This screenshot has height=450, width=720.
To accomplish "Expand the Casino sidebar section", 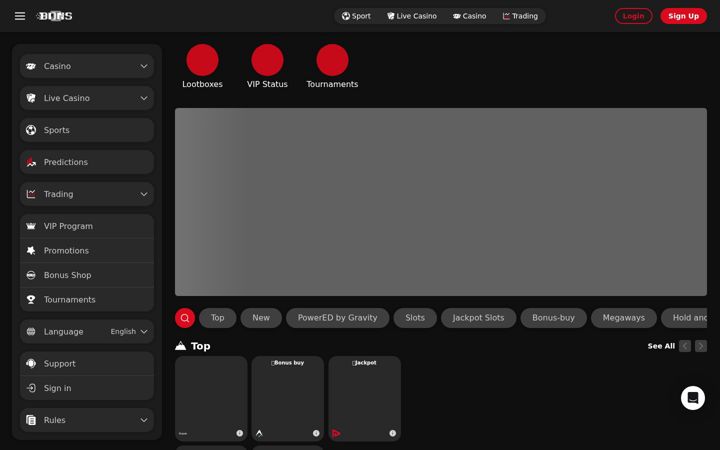I will click(x=87, y=66).
